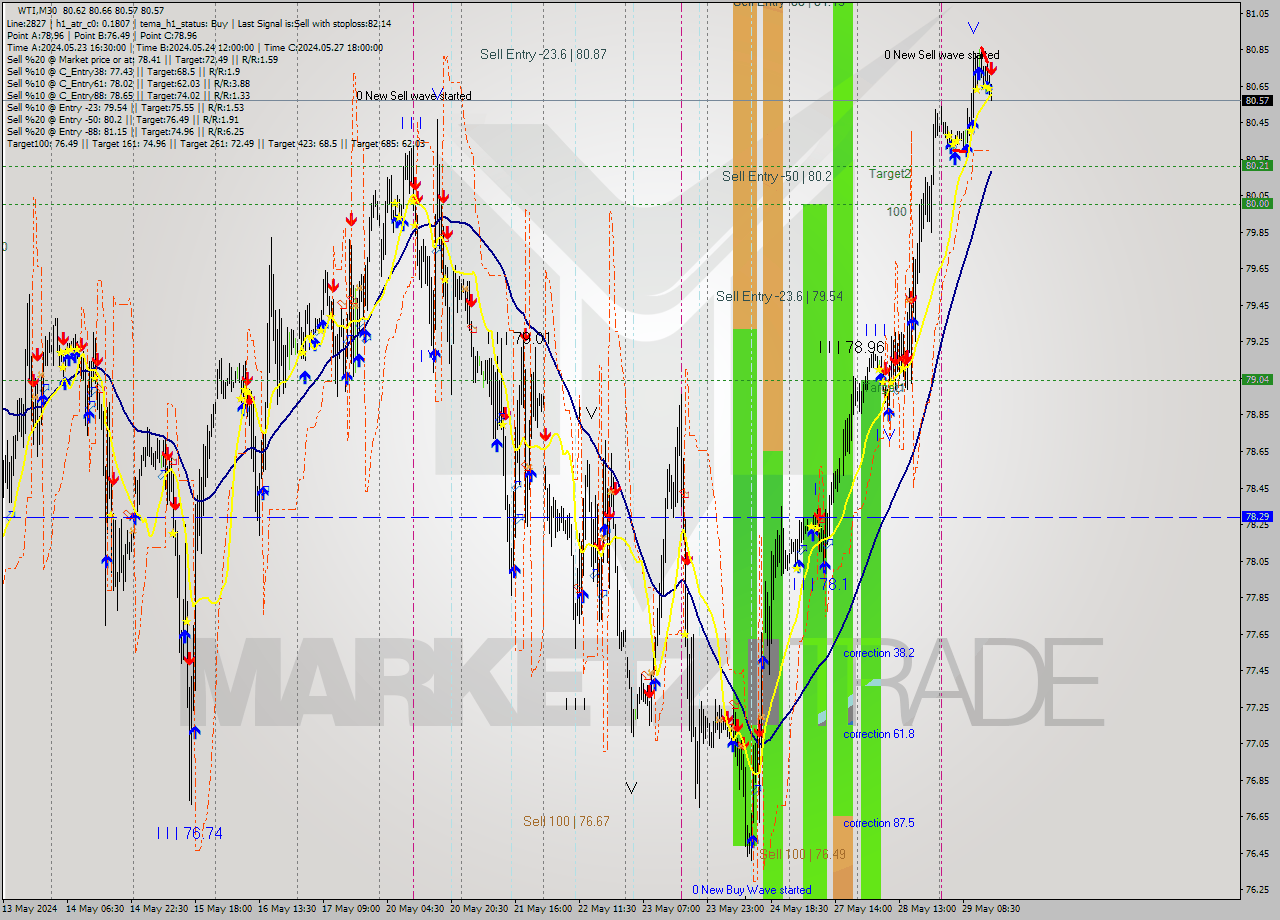Click the '23 May 23:00' time label
1280x920 pixels.
(734, 909)
